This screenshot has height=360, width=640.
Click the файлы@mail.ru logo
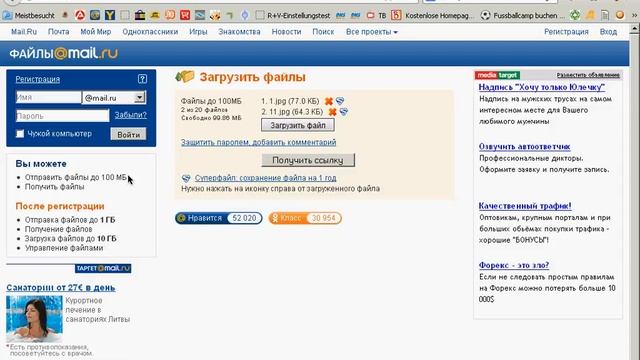click(63, 53)
